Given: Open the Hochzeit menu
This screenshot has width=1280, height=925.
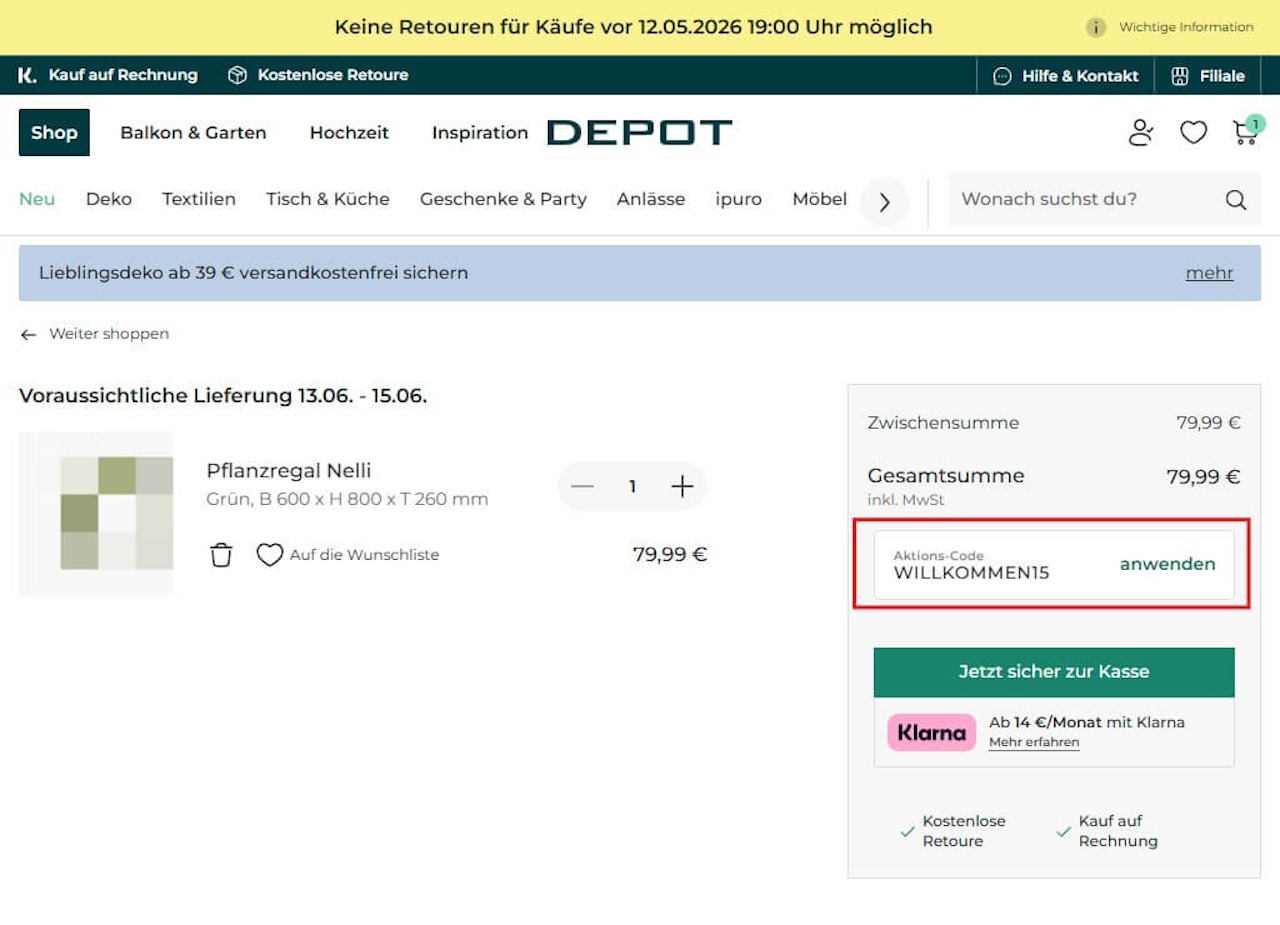Looking at the screenshot, I should 349,132.
